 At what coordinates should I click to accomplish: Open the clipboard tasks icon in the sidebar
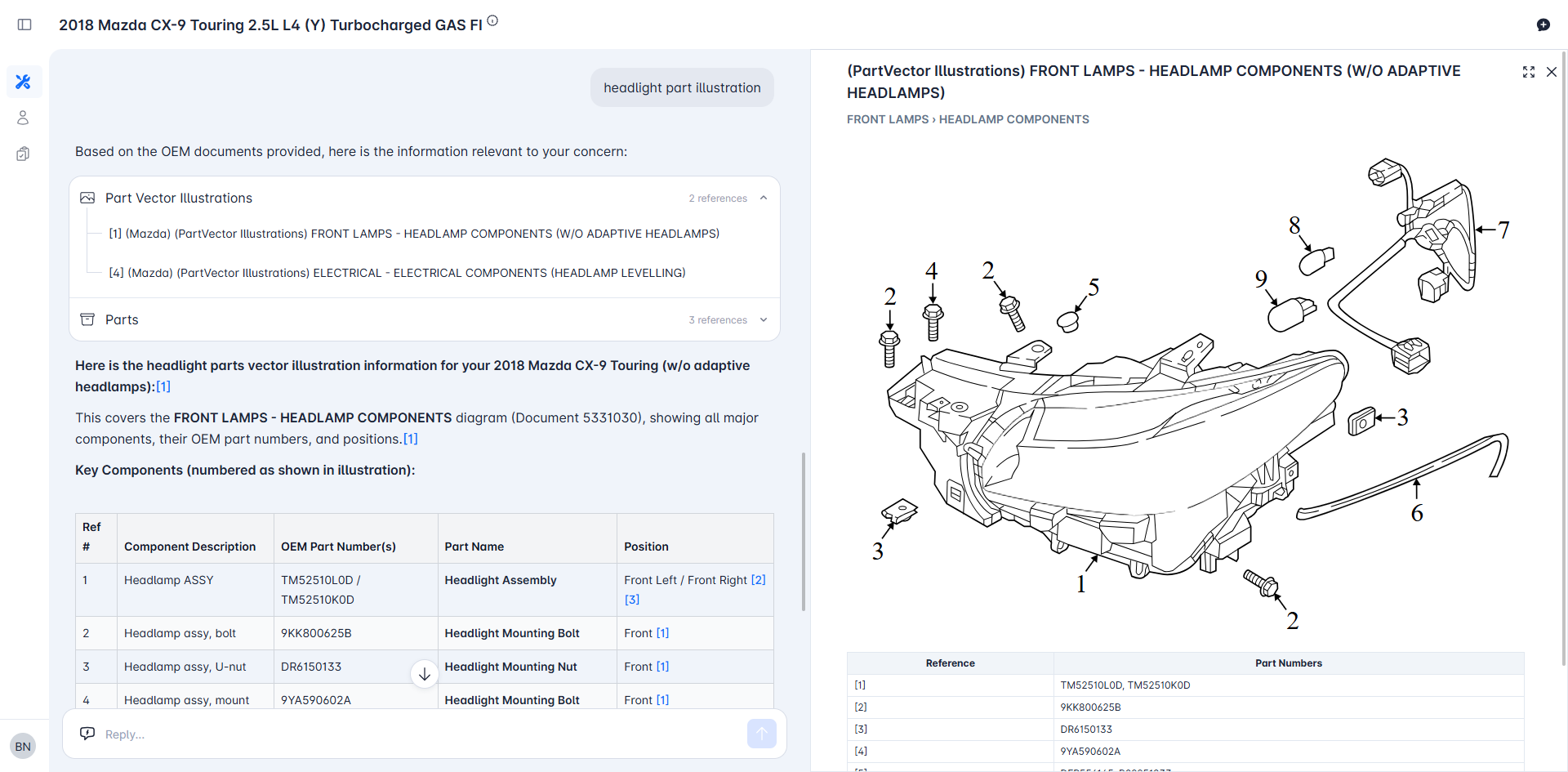tap(24, 154)
